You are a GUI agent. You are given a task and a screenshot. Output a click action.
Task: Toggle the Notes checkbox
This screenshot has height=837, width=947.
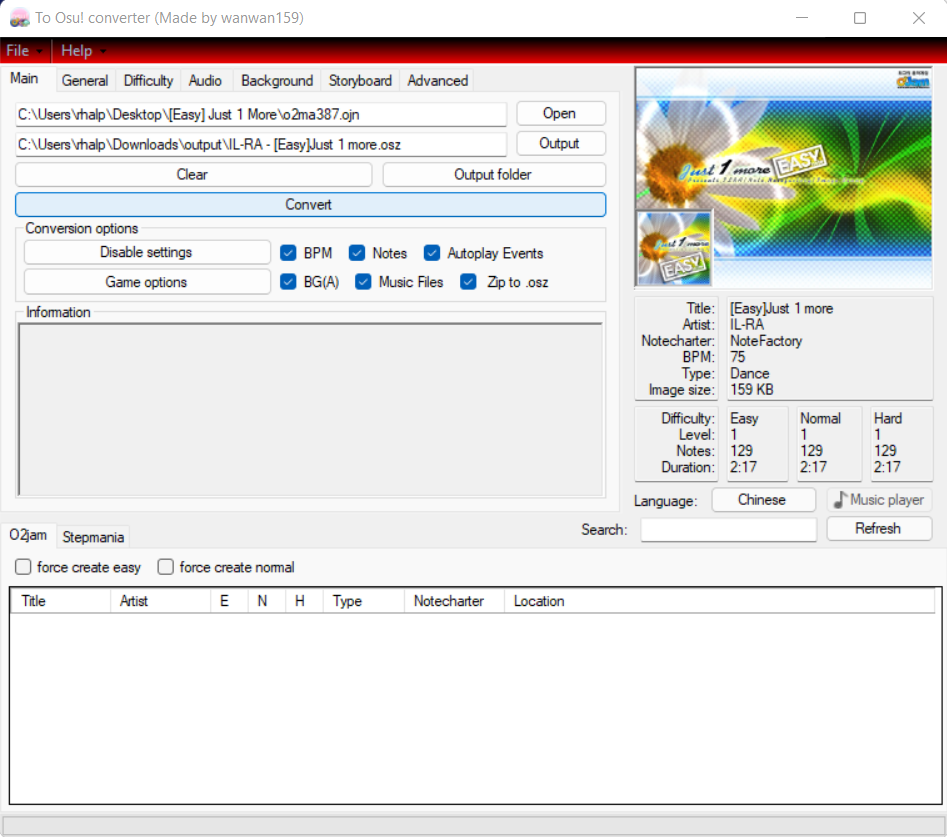(x=357, y=253)
